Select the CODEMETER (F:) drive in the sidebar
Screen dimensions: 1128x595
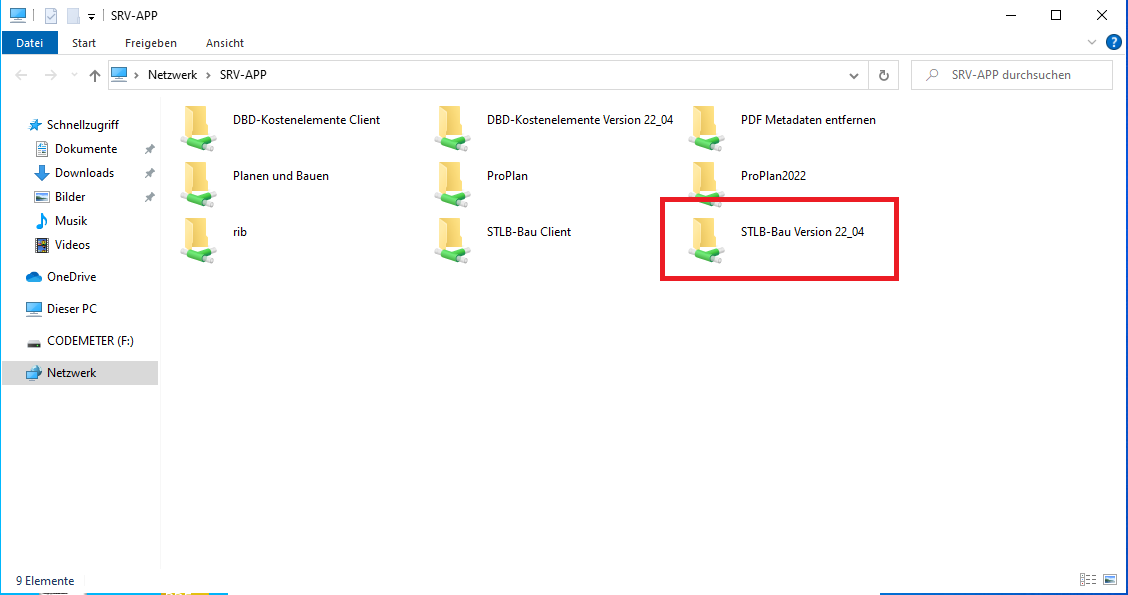click(89, 341)
